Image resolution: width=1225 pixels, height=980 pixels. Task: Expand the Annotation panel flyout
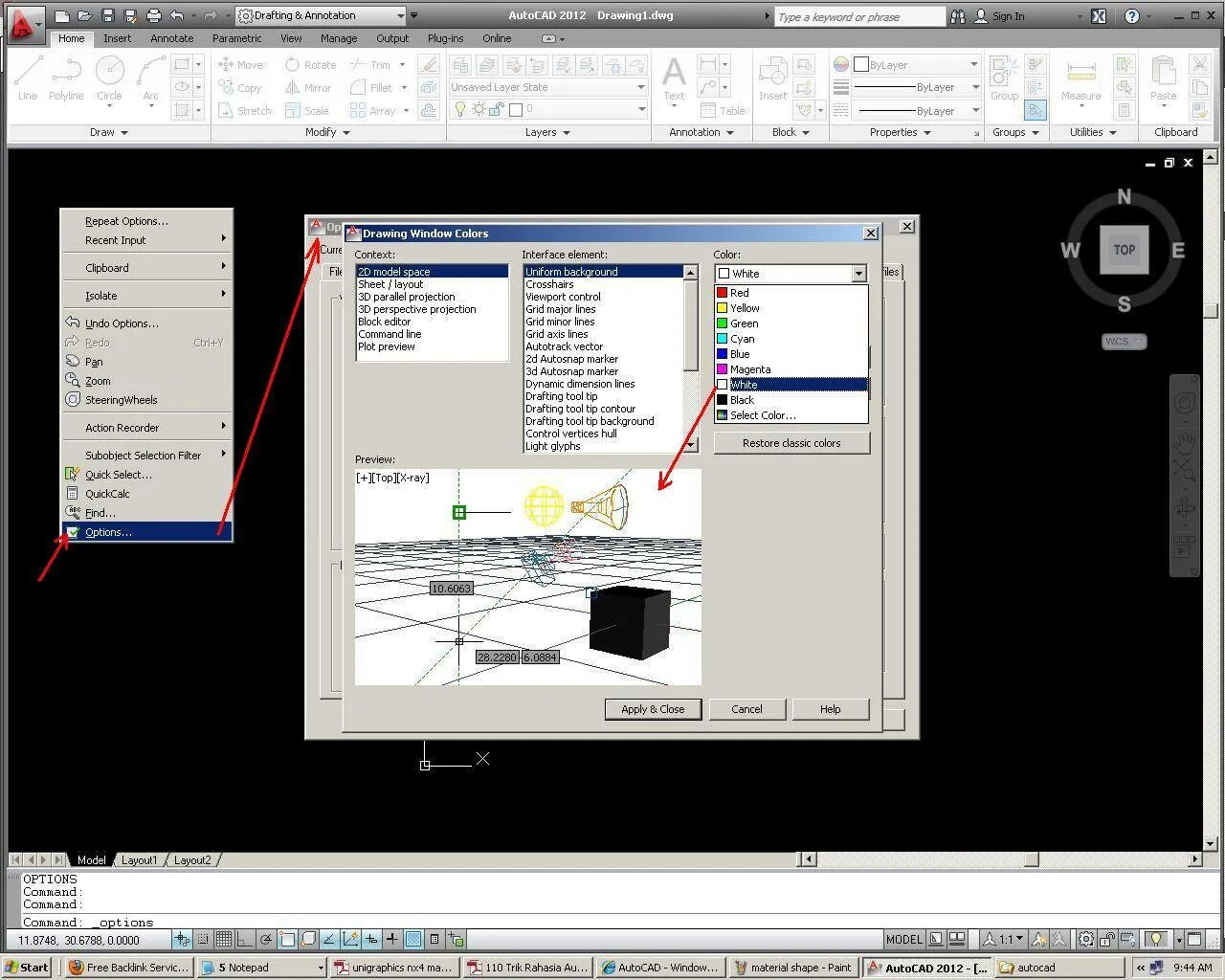702,132
